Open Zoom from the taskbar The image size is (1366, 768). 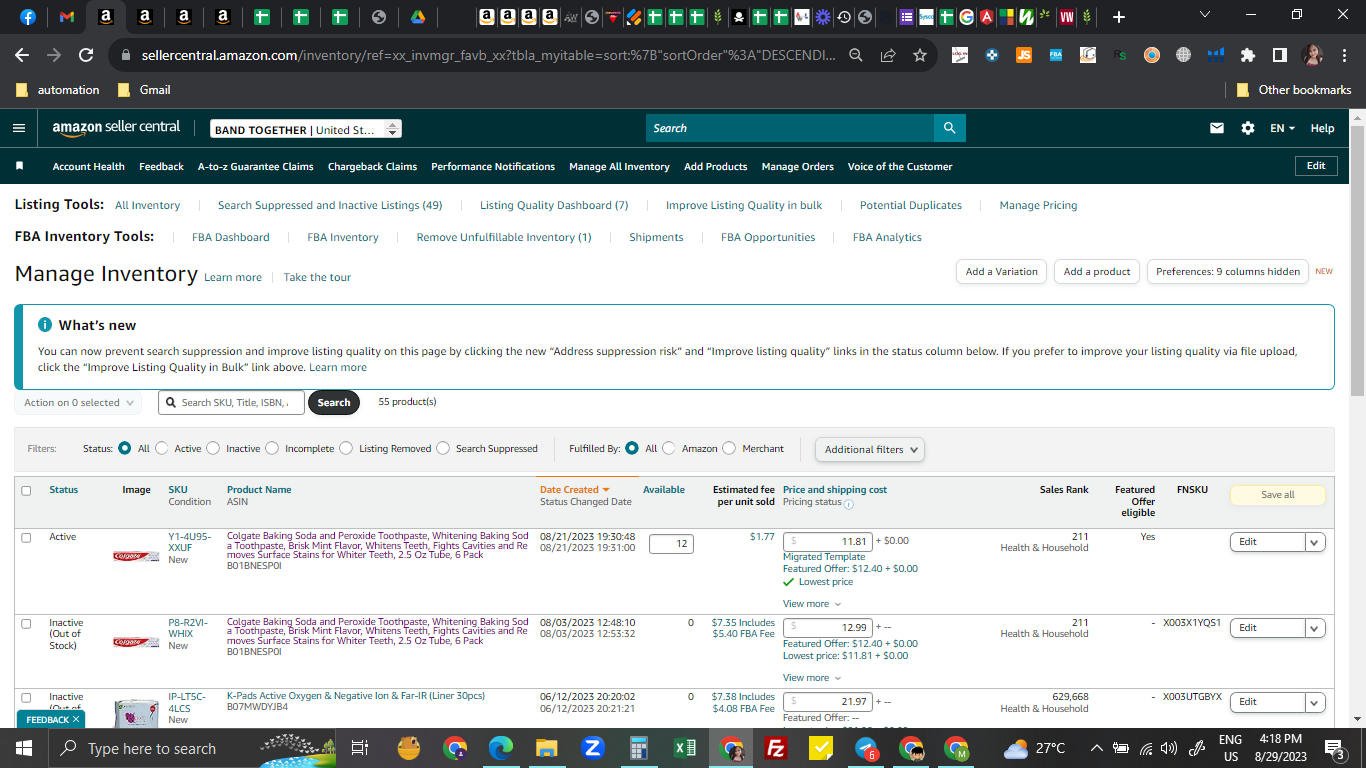[x=592, y=748]
